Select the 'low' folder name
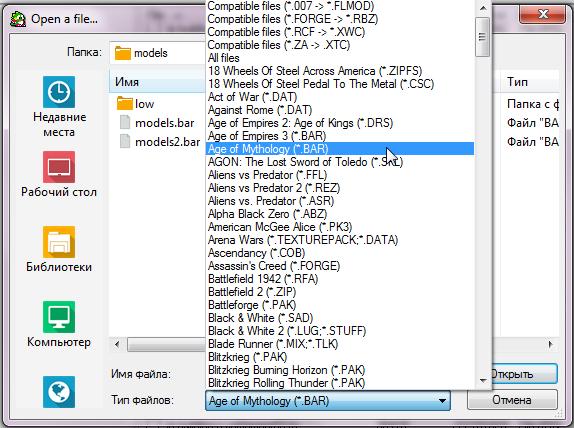 tap(144, 104)
